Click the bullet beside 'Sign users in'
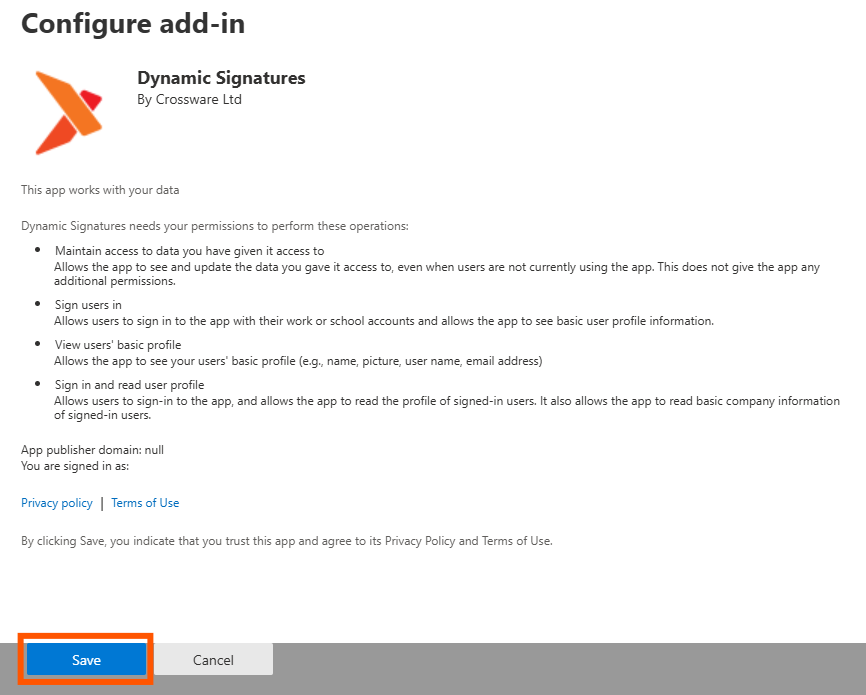Viewport: 866px width, 695px height. tap(39, 304)
